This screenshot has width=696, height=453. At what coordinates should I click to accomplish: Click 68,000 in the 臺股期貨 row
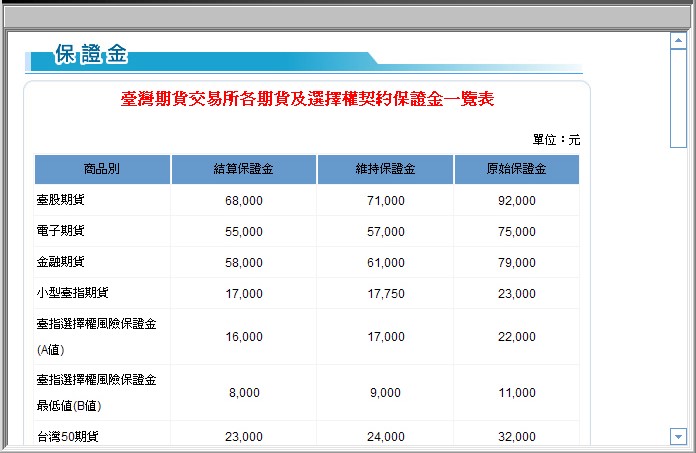tap(244, 201)
